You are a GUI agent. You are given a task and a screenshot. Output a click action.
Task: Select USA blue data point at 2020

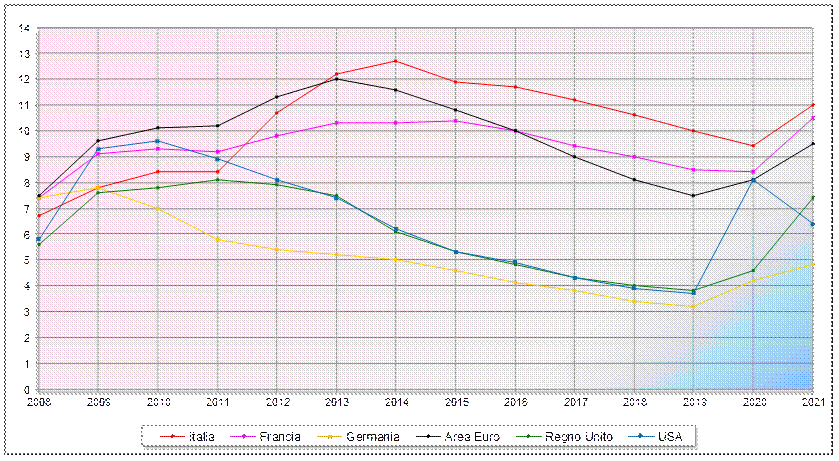(753, 180)
